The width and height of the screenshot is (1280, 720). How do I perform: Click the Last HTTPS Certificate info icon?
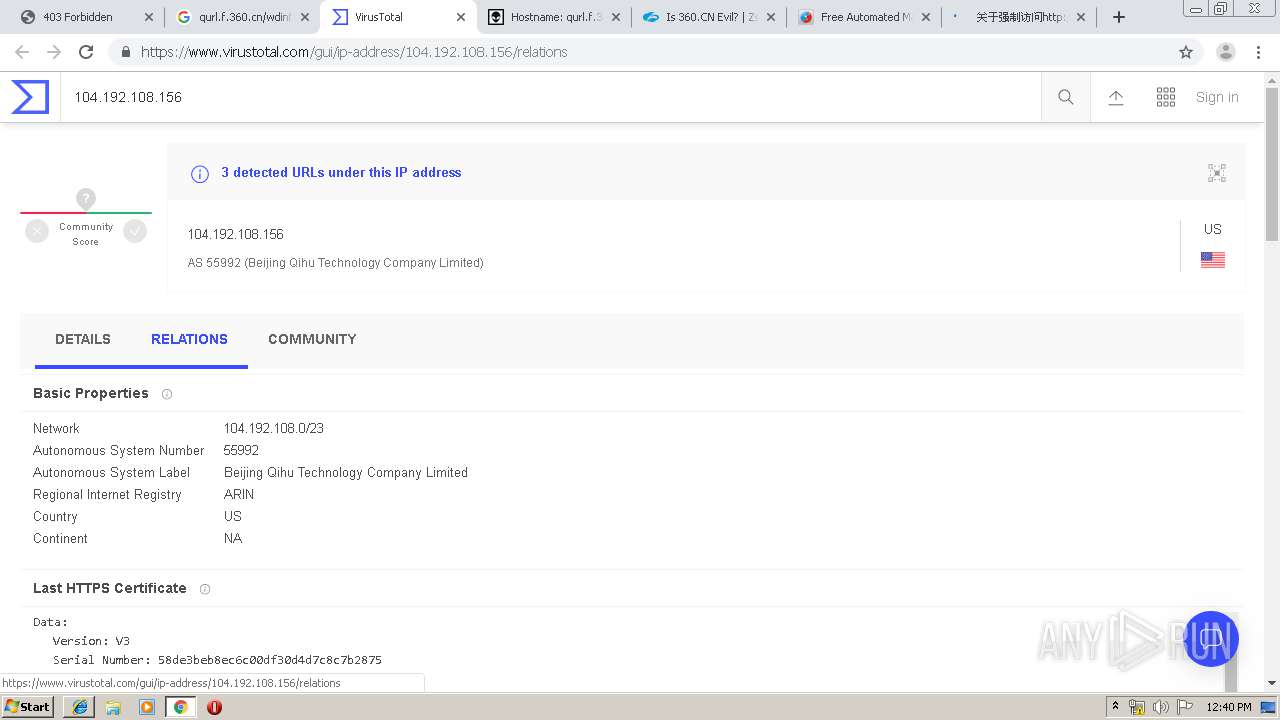coord(205,589)
